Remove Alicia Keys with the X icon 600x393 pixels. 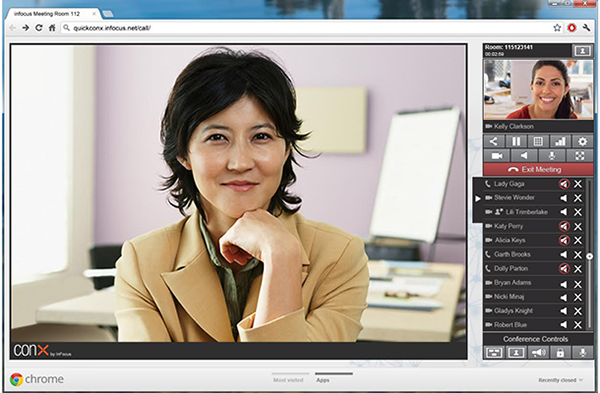click(x=578, y=240)
